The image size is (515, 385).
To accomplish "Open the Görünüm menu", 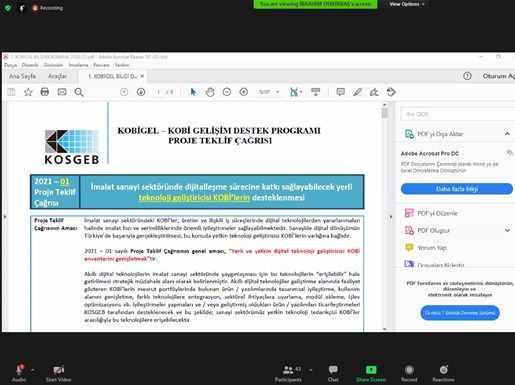I will (53, 65).
